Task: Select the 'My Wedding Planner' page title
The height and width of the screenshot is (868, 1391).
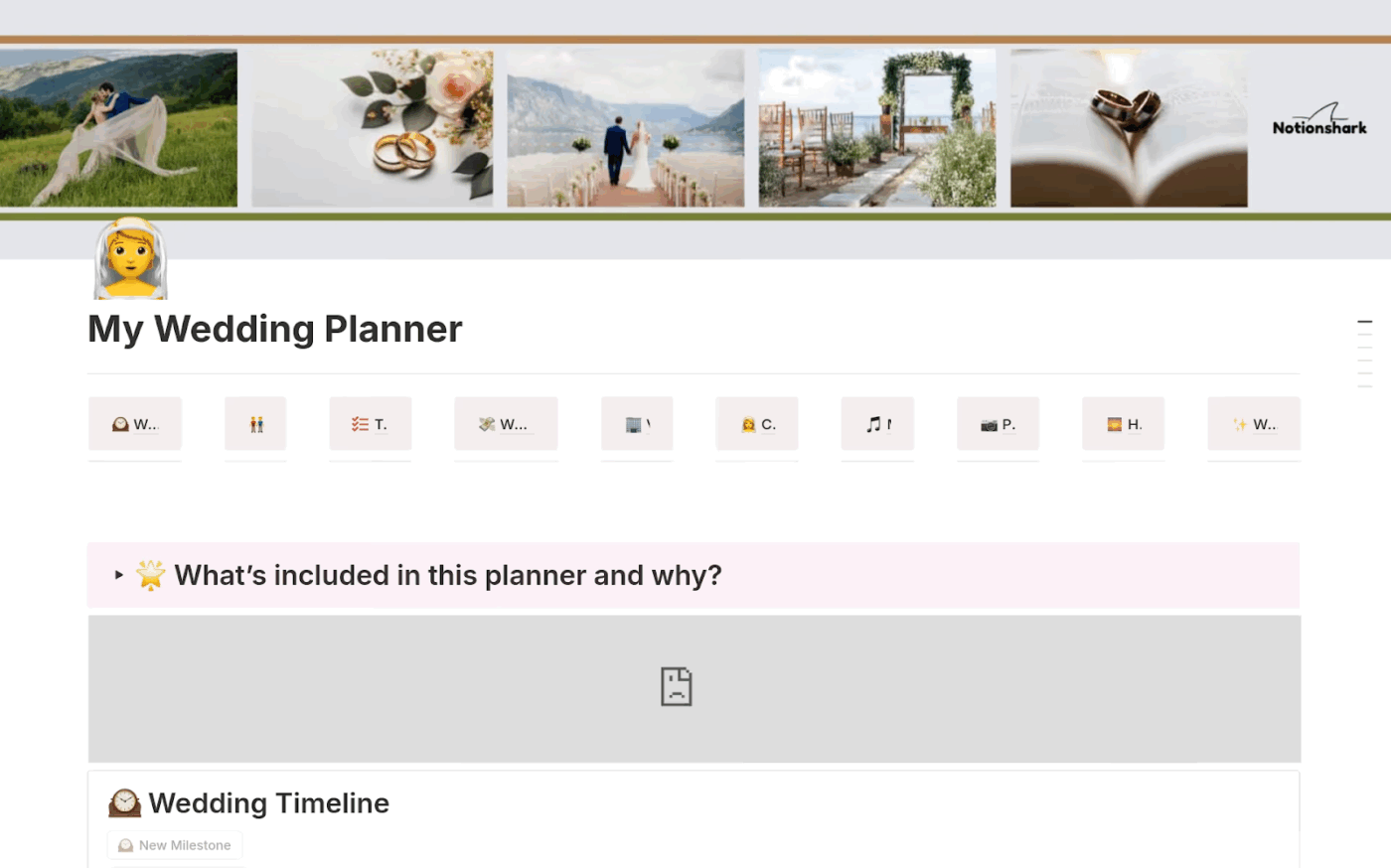Action: pos(274,328)
